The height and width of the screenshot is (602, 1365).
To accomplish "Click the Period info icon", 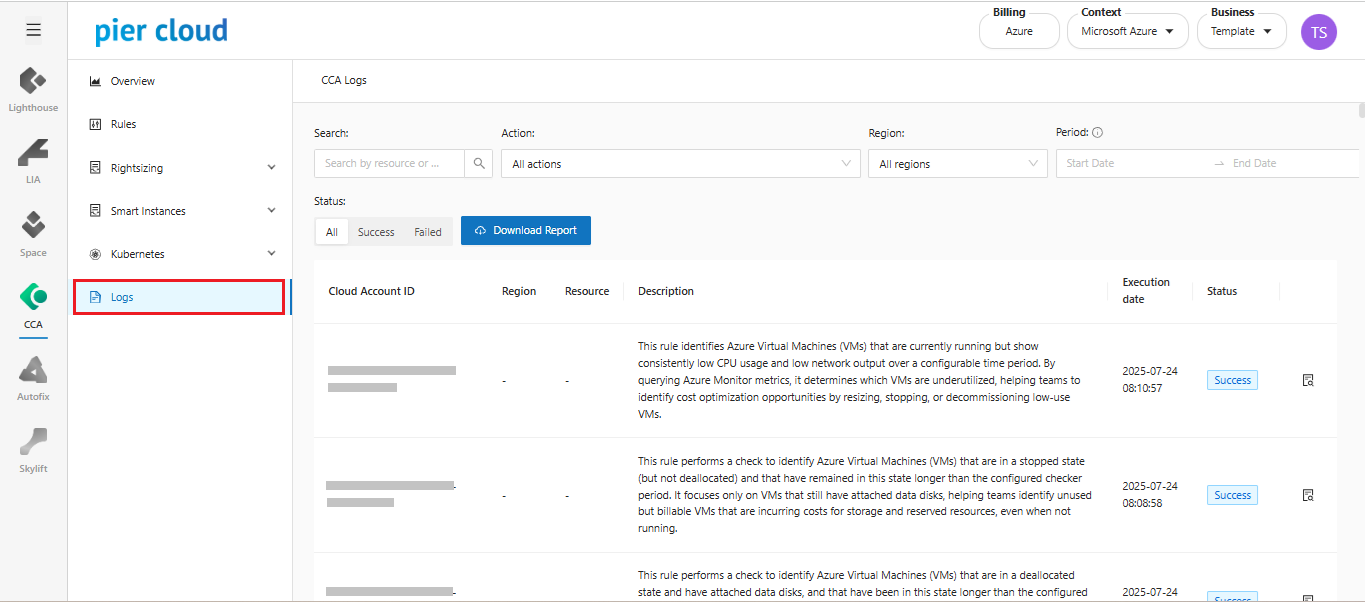I will click(1097, 133).
